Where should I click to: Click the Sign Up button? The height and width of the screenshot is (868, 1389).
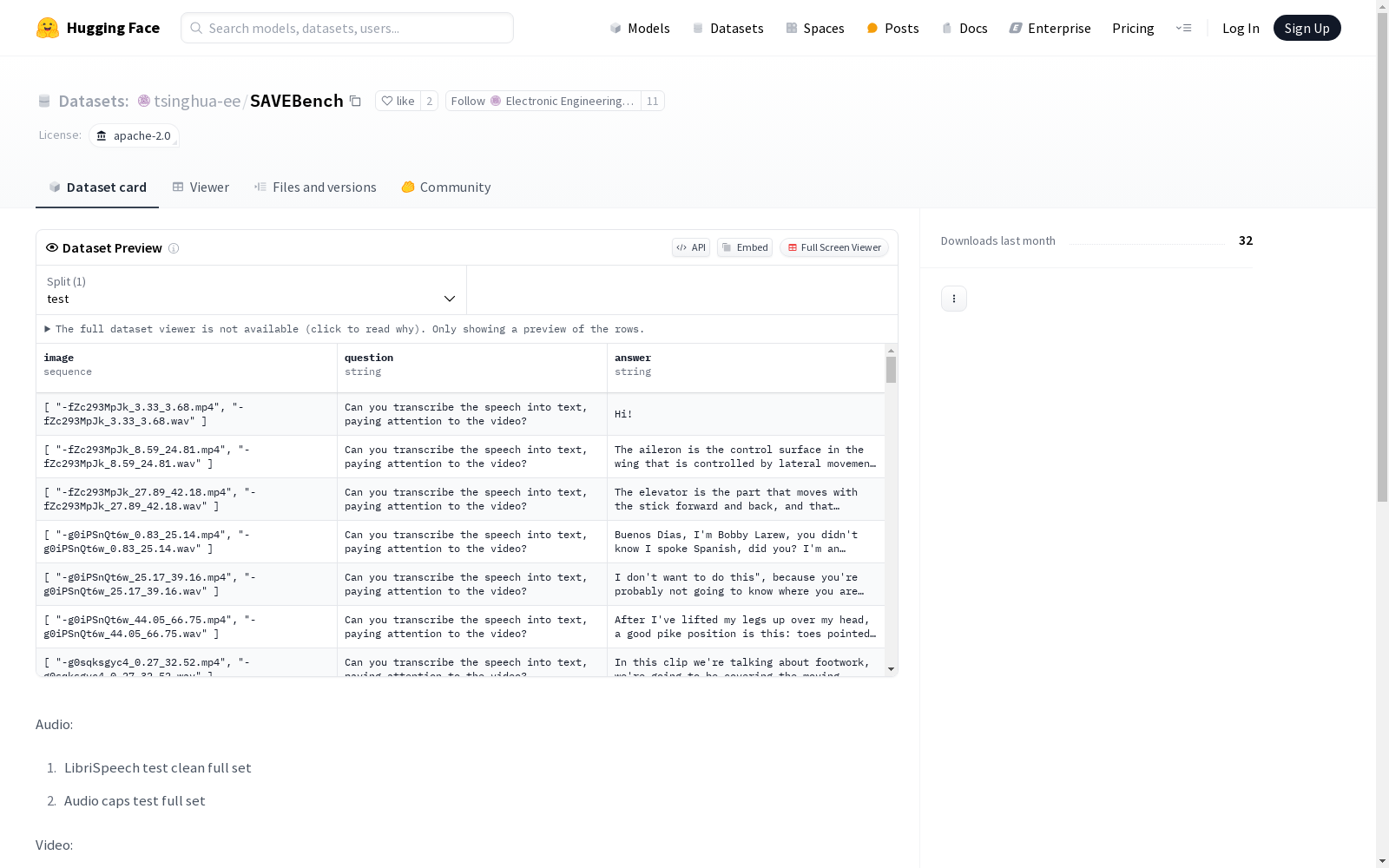pos(1307,28)
